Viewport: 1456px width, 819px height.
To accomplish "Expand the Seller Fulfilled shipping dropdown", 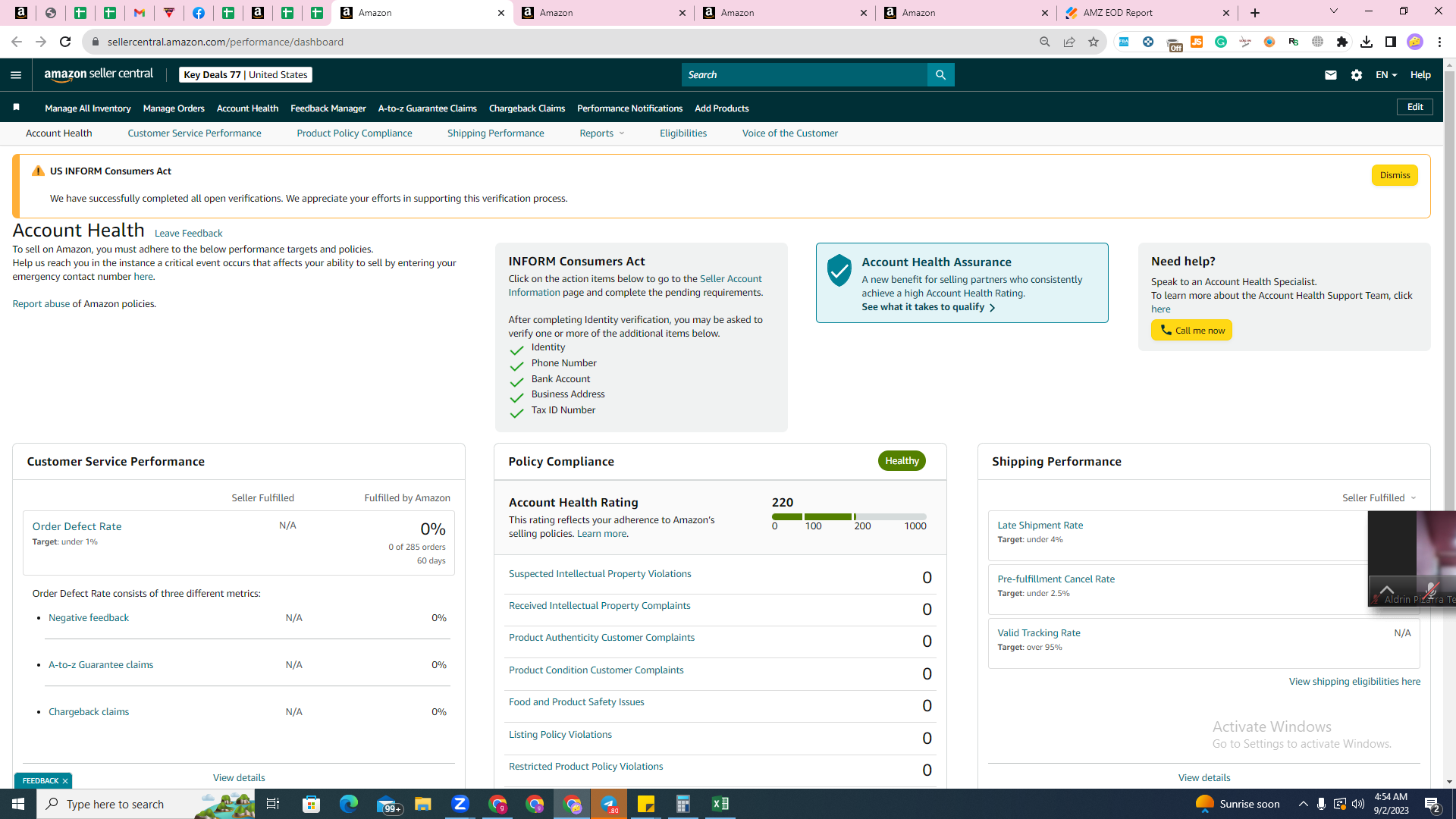I will 1379,498.
